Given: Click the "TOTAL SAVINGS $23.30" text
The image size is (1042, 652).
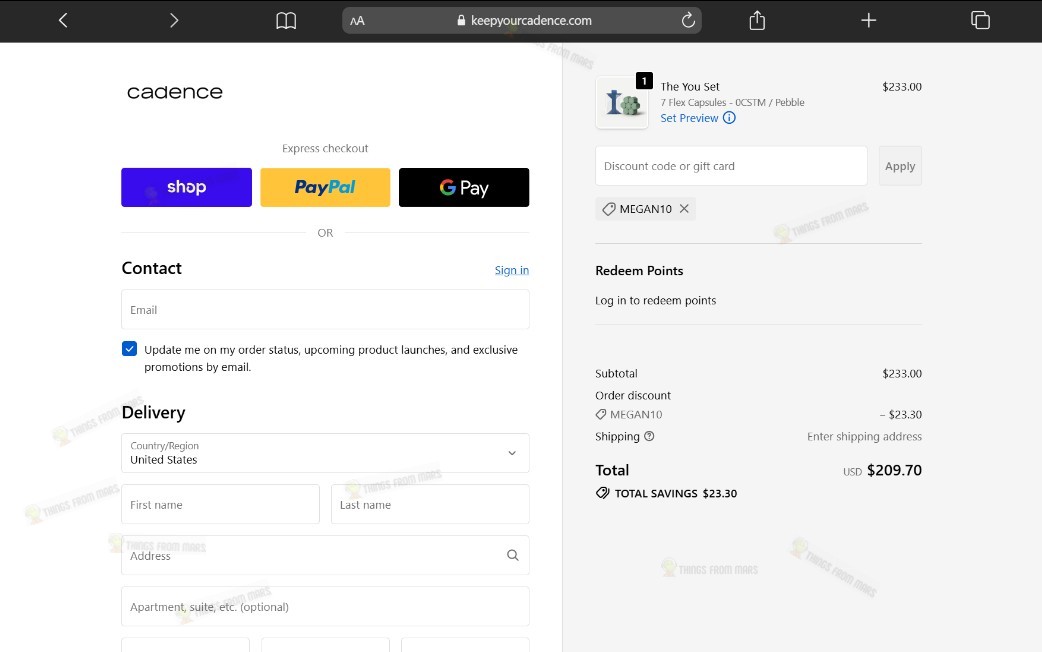Looking at the screenshot, I should [676, 493].
